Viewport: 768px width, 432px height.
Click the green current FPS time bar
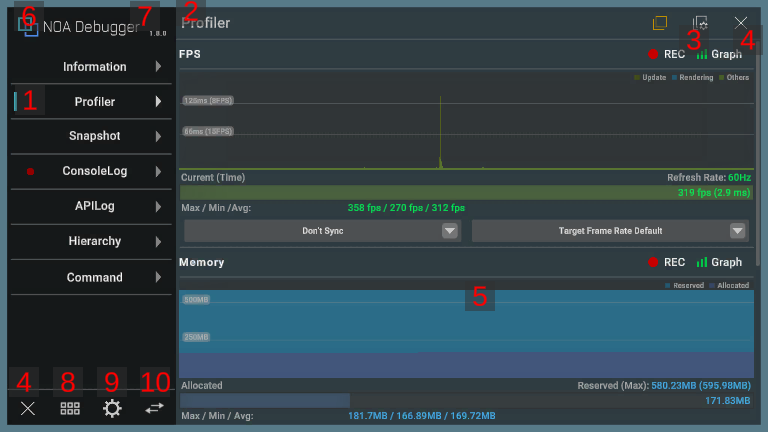click(x=466, y=192)
